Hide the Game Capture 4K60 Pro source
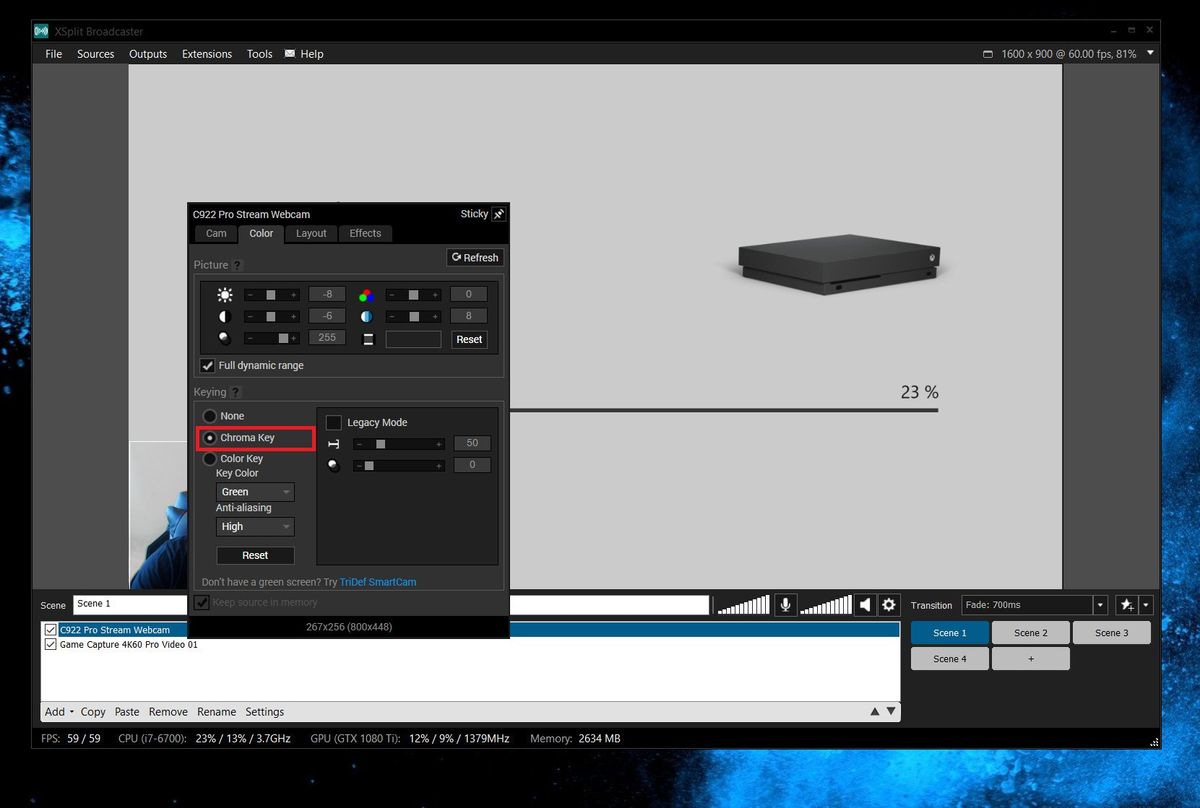This screenshot has width=1200, height=808. pyautogui.click(x=51, y=644)
